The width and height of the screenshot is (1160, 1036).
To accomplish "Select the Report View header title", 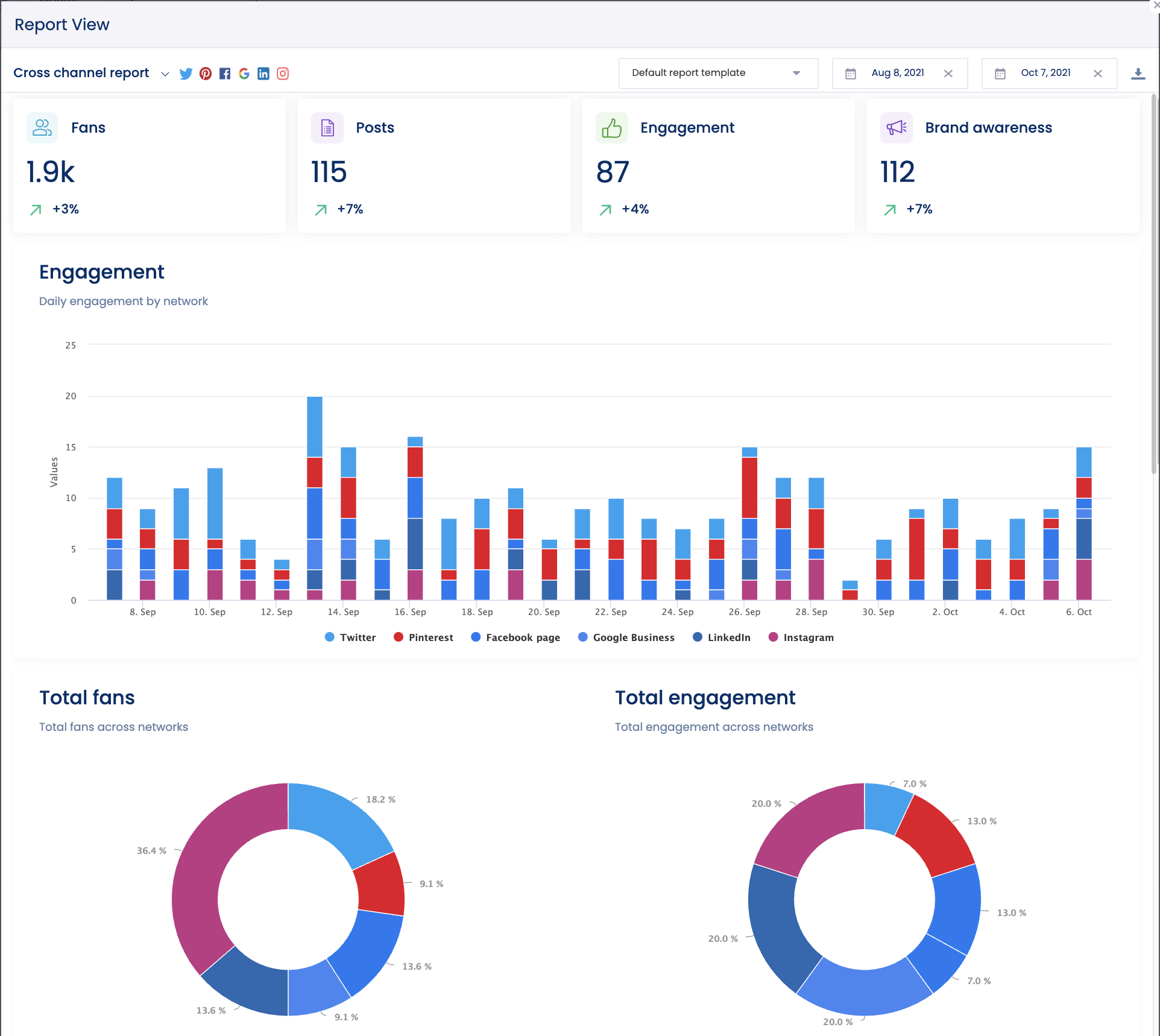I will pos(61,24).
